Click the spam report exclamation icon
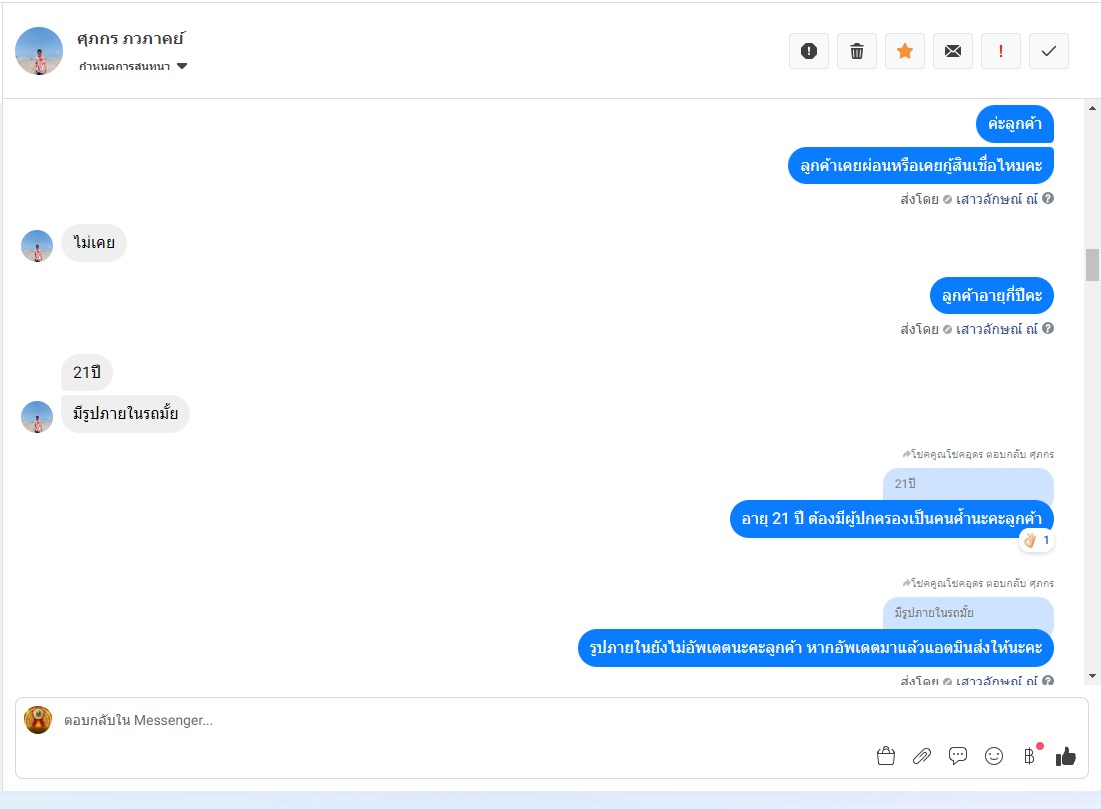Image resolution: width=1101 pixels, height=809 pixels. tap(809, 51)
